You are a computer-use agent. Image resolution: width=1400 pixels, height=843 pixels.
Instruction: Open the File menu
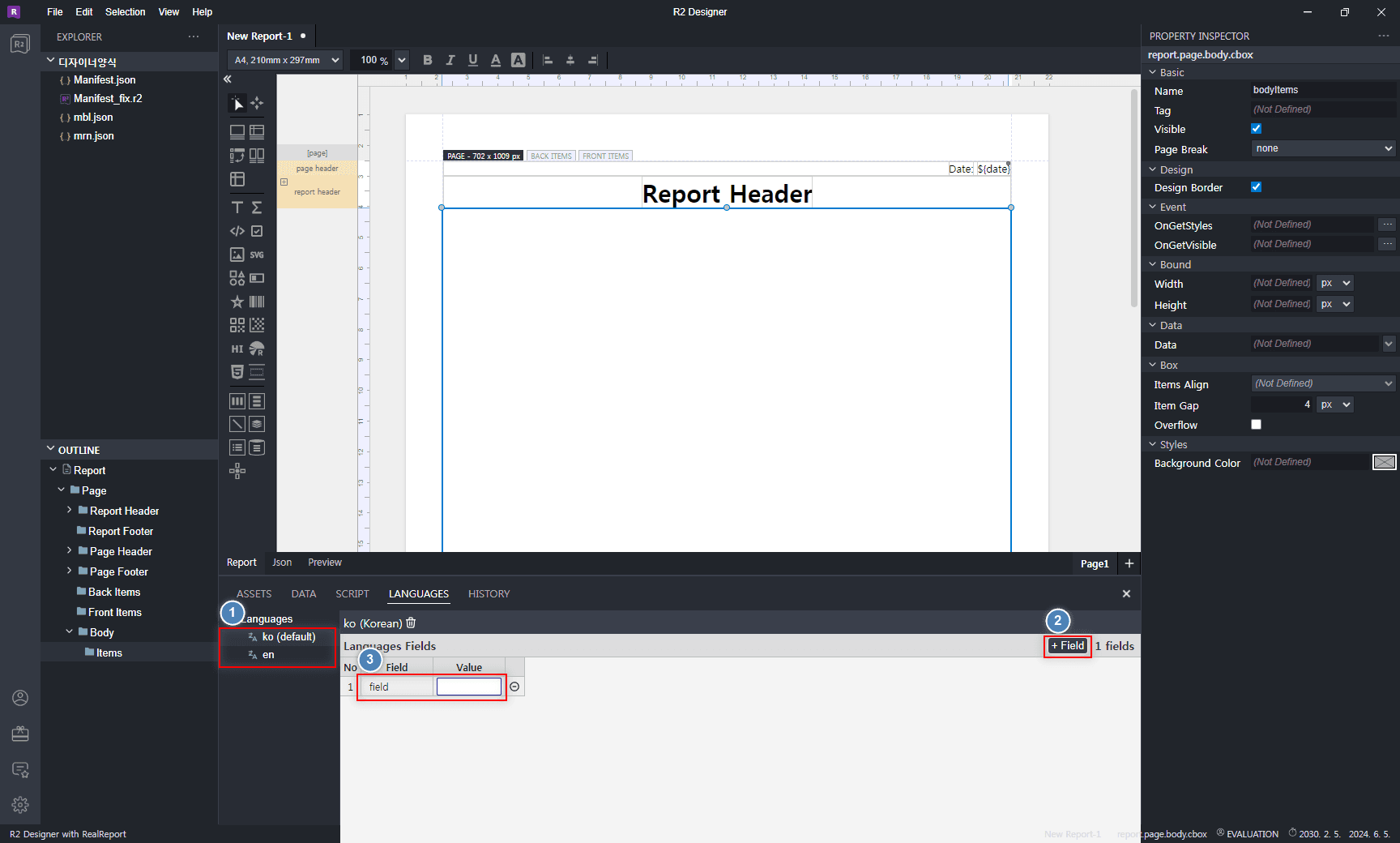[x=55, y=12]
